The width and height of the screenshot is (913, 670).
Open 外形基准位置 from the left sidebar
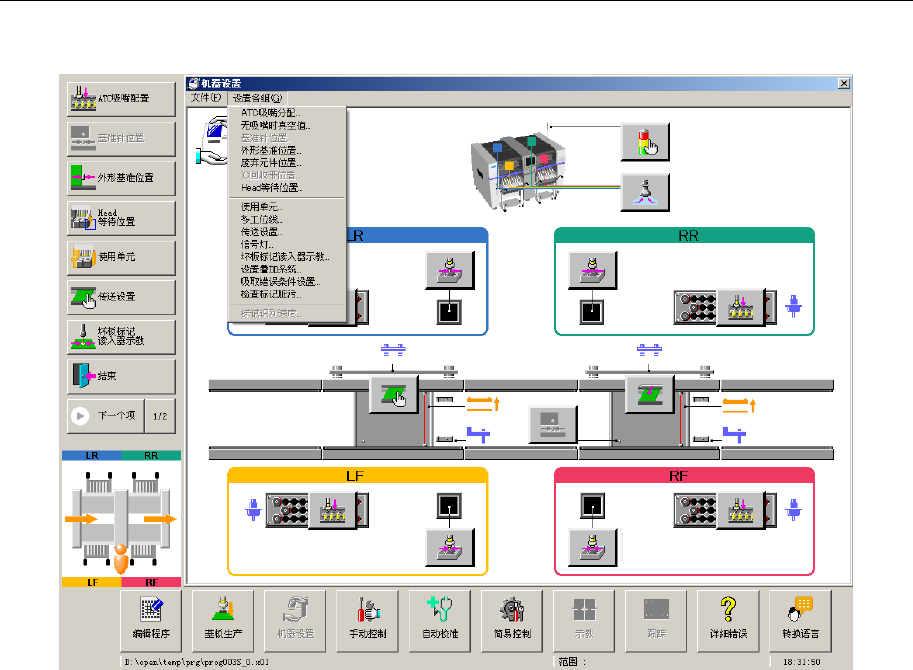121,178
